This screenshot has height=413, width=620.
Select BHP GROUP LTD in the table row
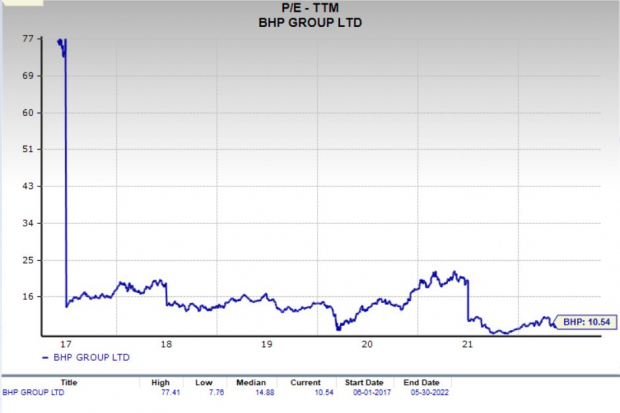coord(35,393)
